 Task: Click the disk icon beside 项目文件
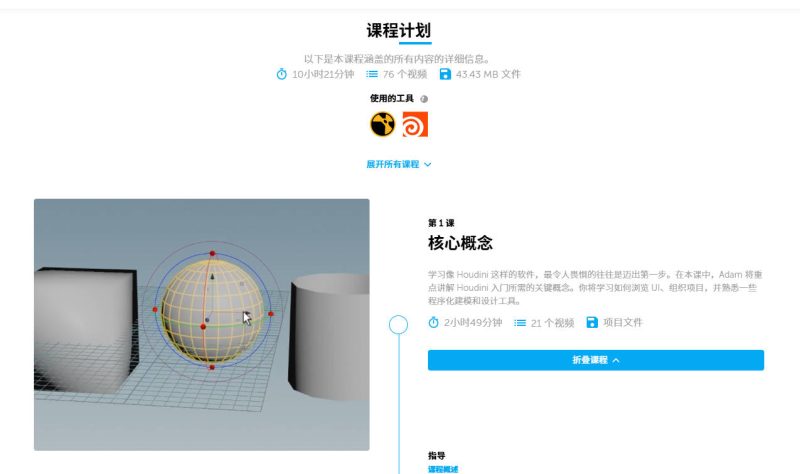tap(592, 322)
